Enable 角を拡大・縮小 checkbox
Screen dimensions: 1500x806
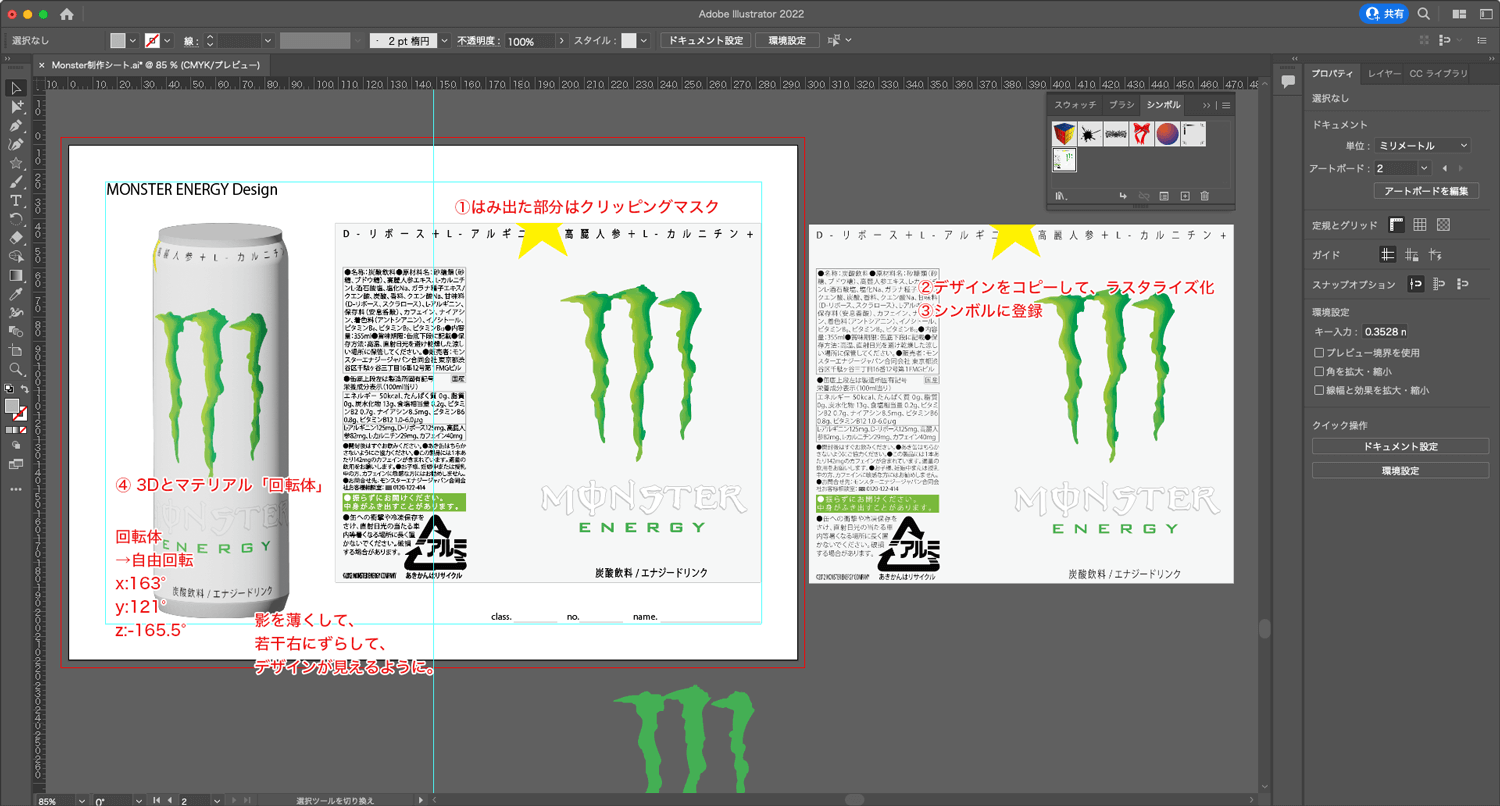point(1319,372)
